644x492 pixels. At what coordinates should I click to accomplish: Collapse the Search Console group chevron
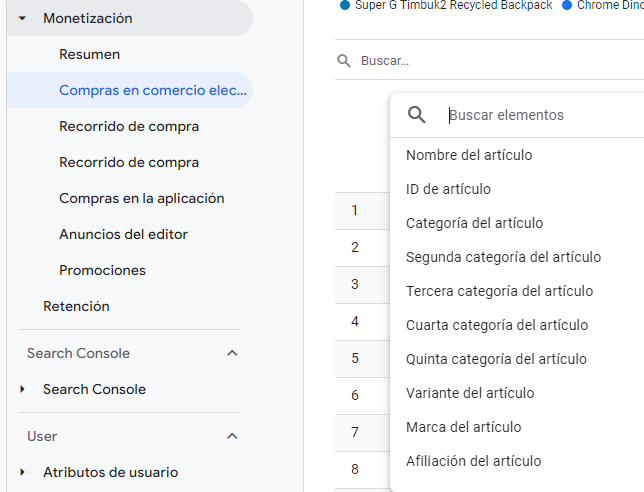point(232,353)
